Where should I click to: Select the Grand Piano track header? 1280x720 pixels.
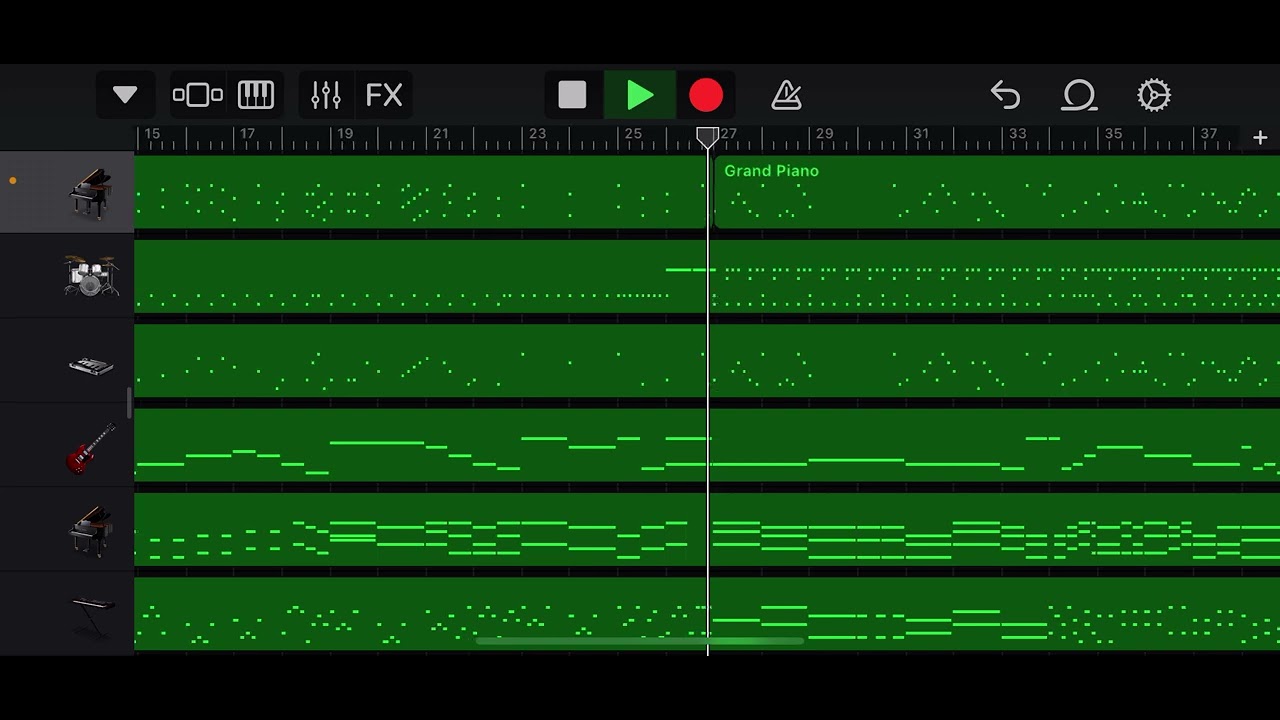[x=67, y=193]
